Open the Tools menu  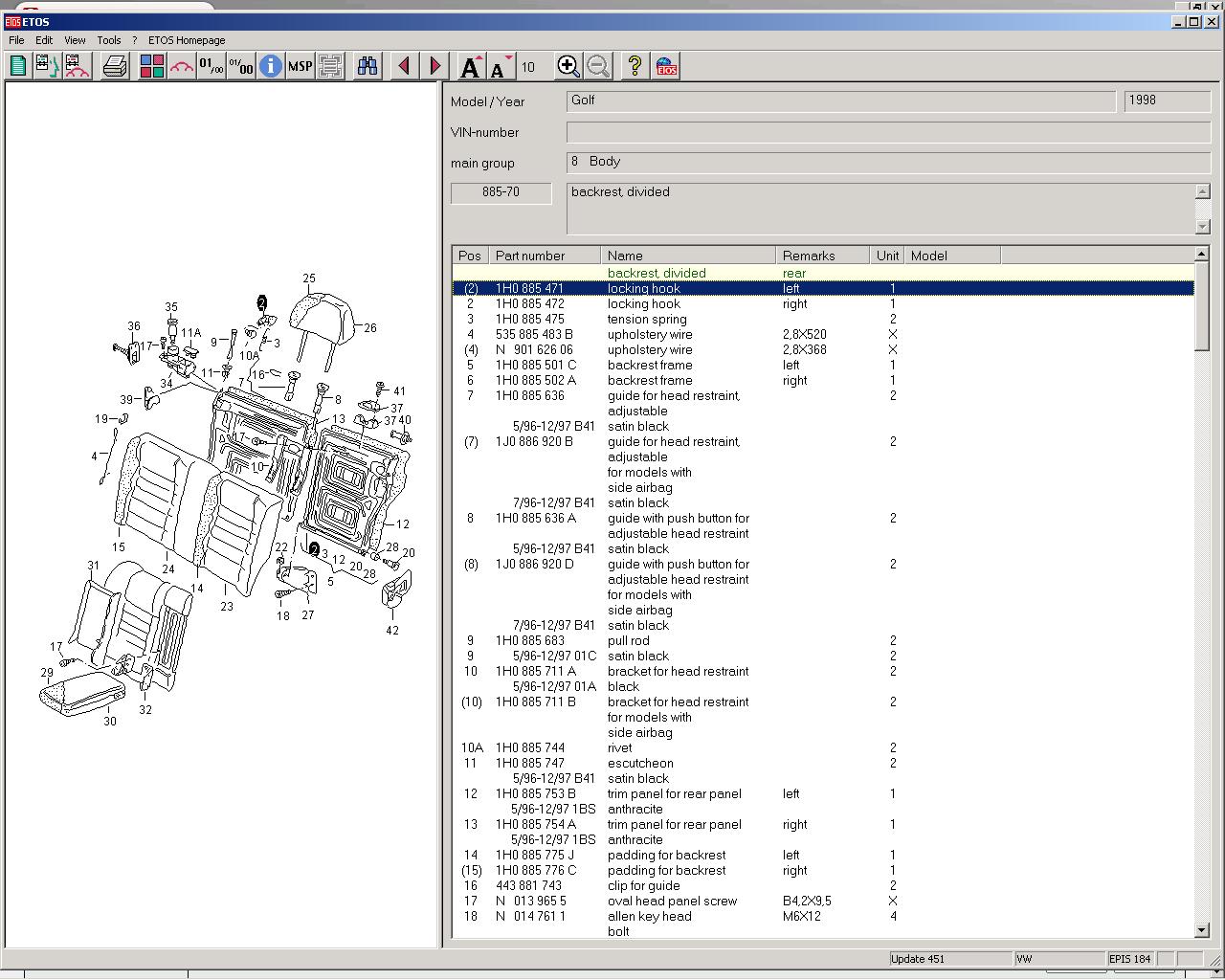[x=109, y=40]
